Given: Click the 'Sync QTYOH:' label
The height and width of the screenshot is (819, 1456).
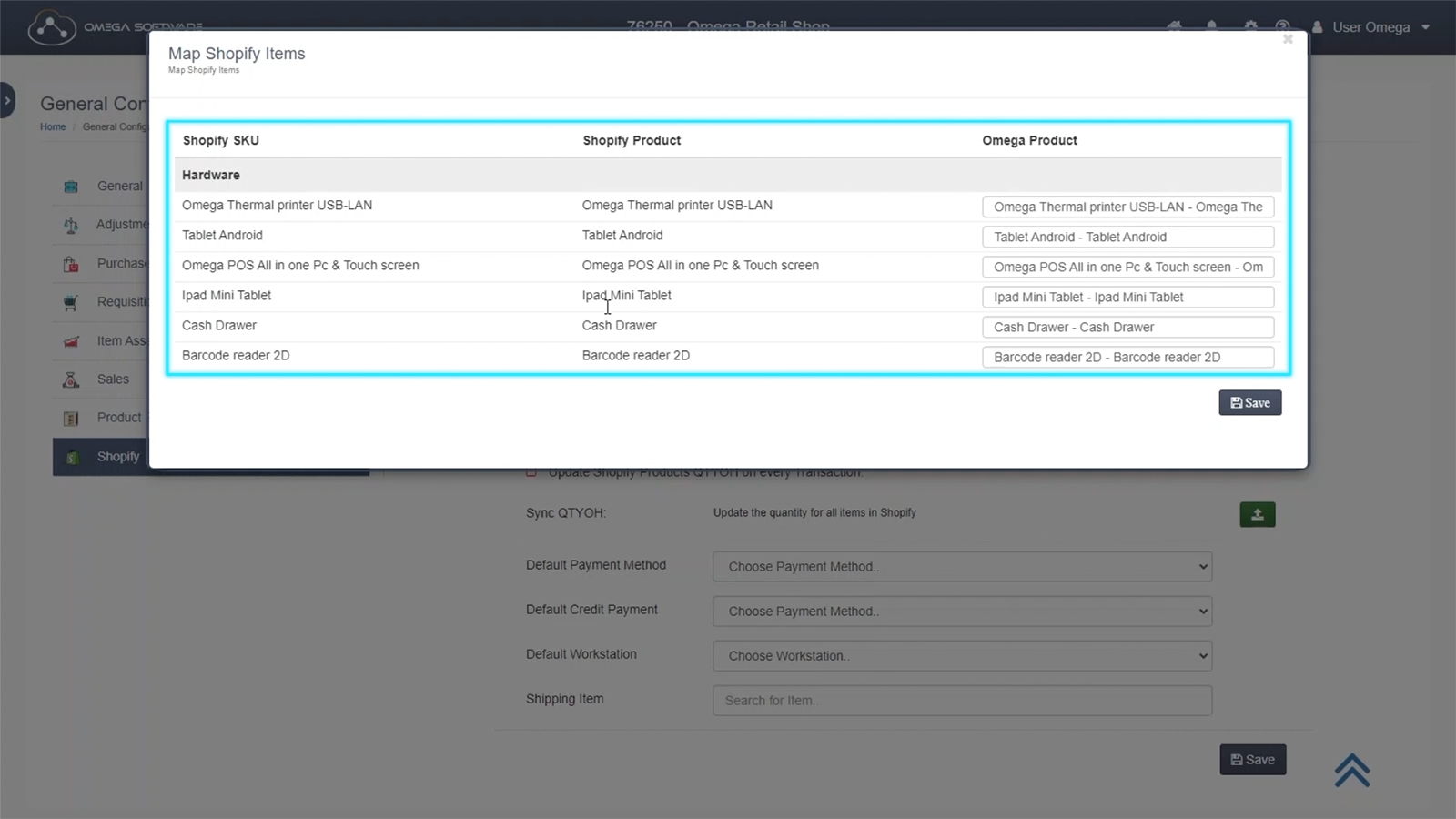Looking at the screenshot, I should click(x=566, y=513).
